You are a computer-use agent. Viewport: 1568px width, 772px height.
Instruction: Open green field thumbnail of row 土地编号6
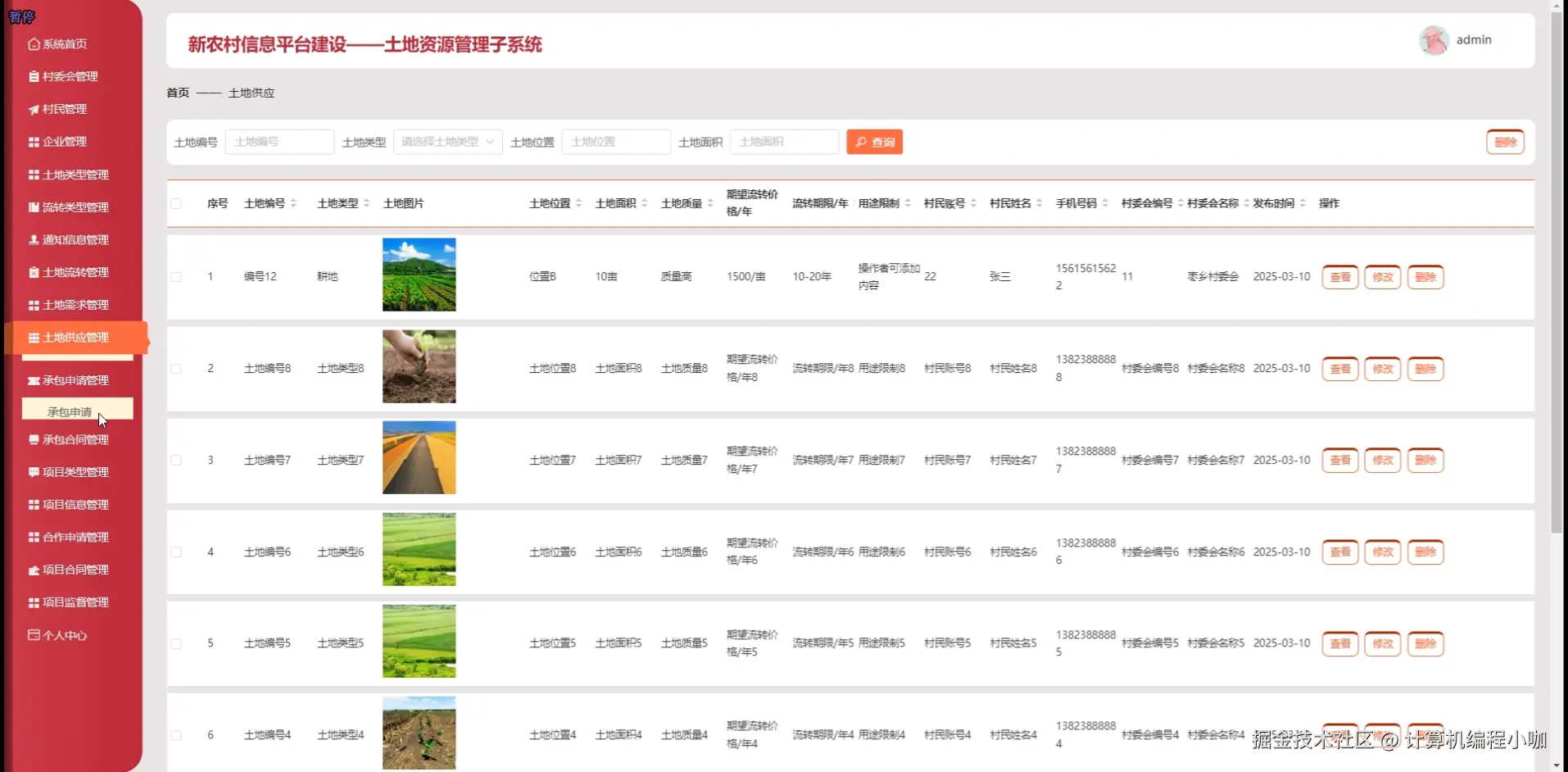pyautogui.click(x=419, y=549)
